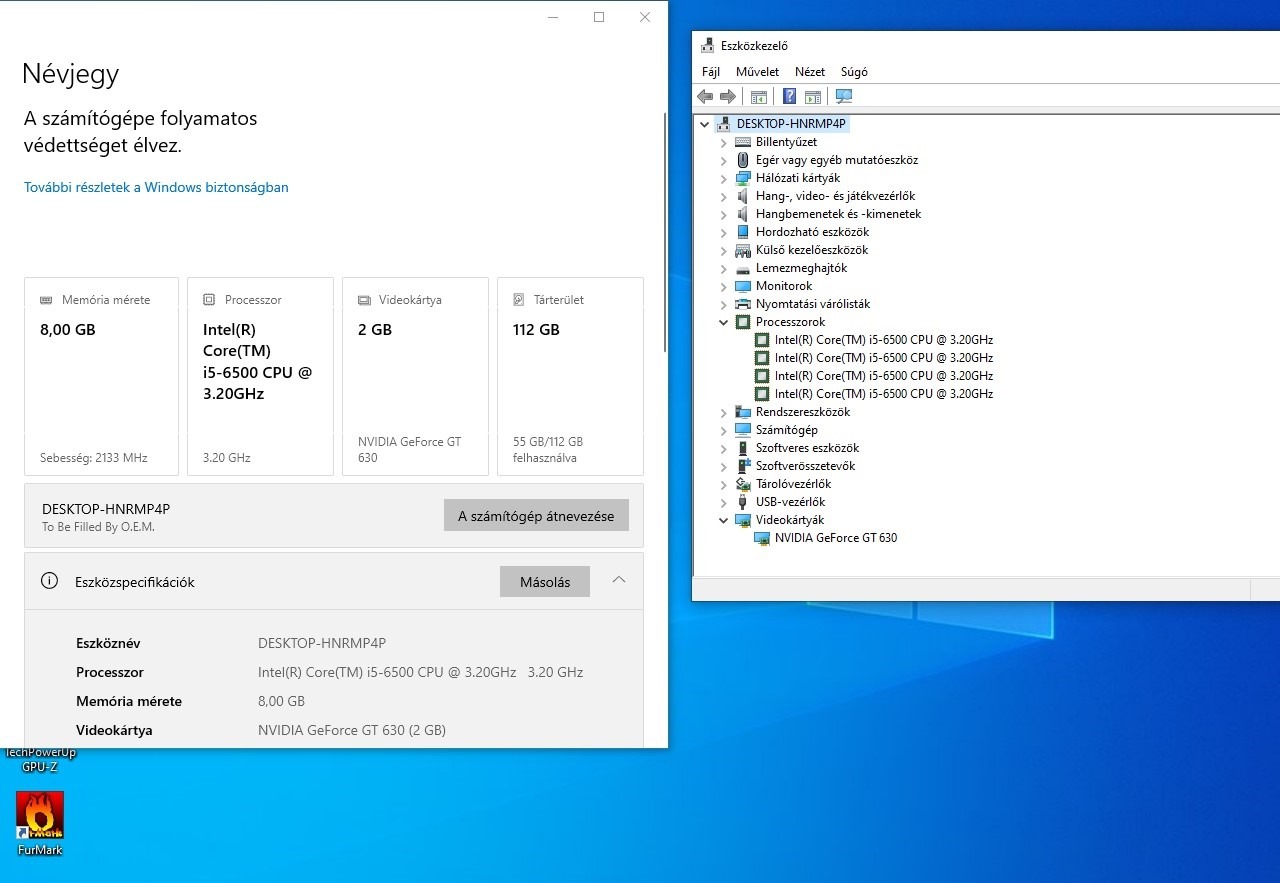Select the Hálózati kártyák network icon
Viewport: 1280px width, 883px height.
pos(743,178)
